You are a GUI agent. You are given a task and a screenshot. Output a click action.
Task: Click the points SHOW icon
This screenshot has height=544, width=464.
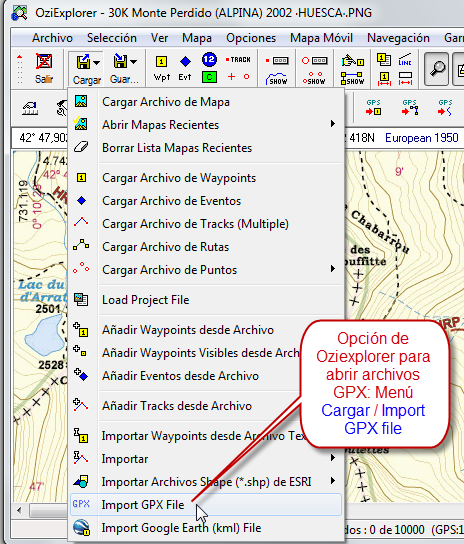click(313, 79)
